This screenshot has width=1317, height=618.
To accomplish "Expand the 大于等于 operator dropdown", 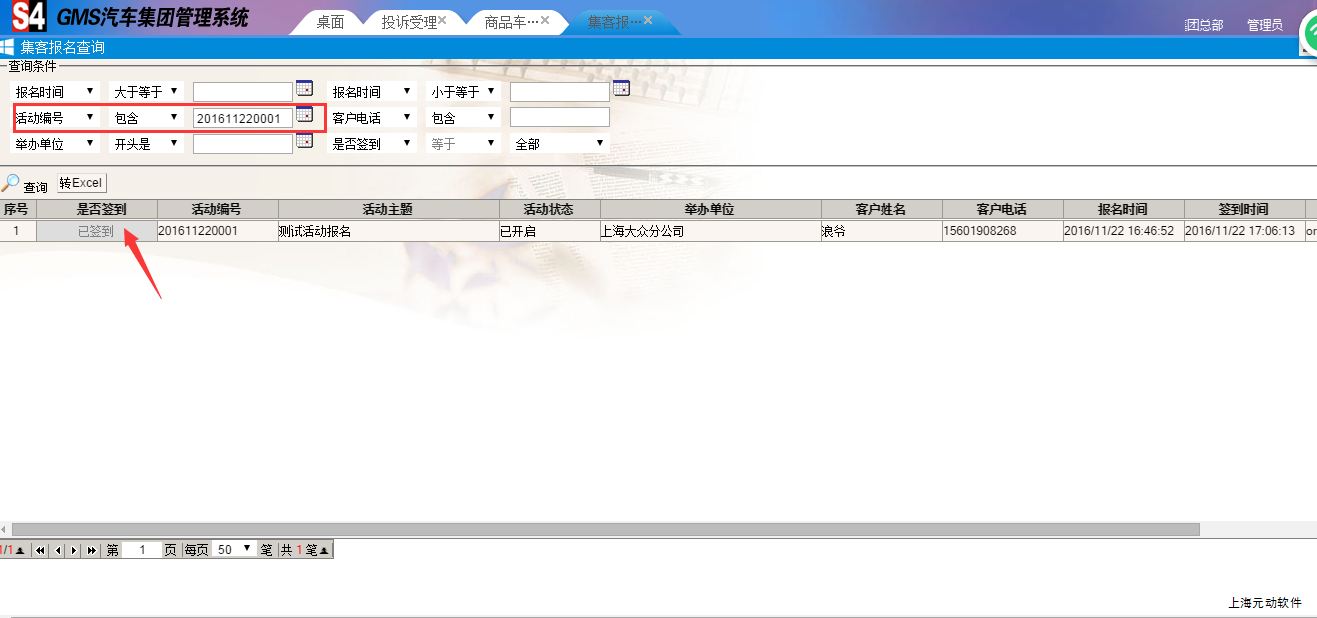I will [x=146, y=92].
